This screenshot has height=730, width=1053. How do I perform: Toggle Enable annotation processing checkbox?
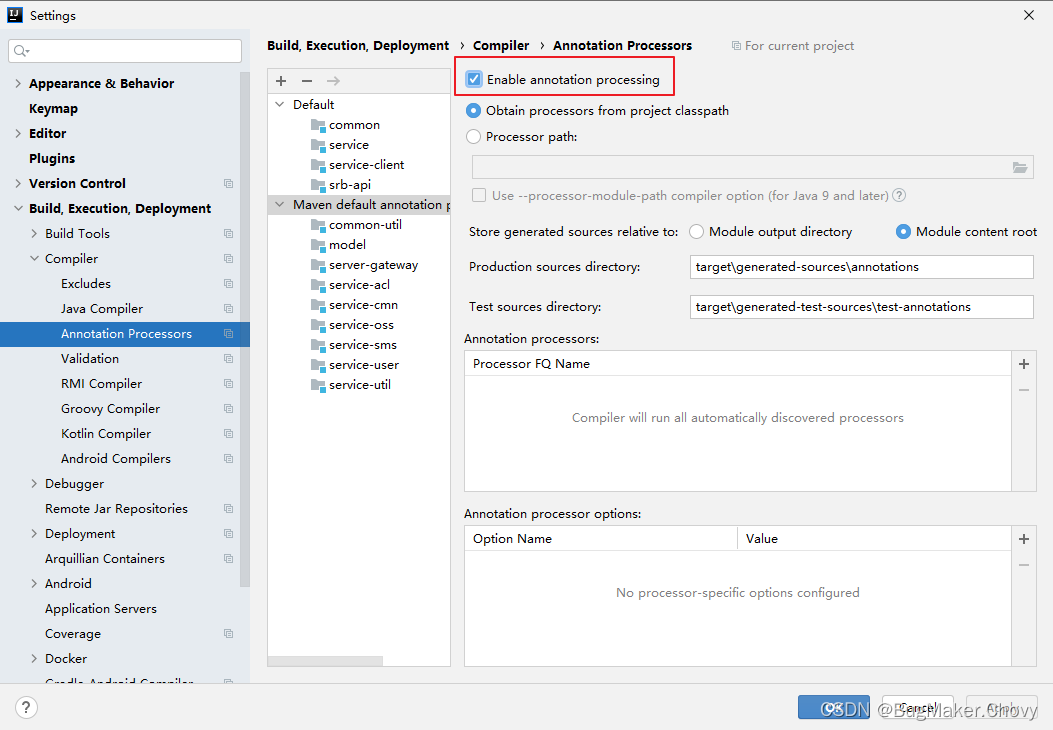(x=474, y=79)
